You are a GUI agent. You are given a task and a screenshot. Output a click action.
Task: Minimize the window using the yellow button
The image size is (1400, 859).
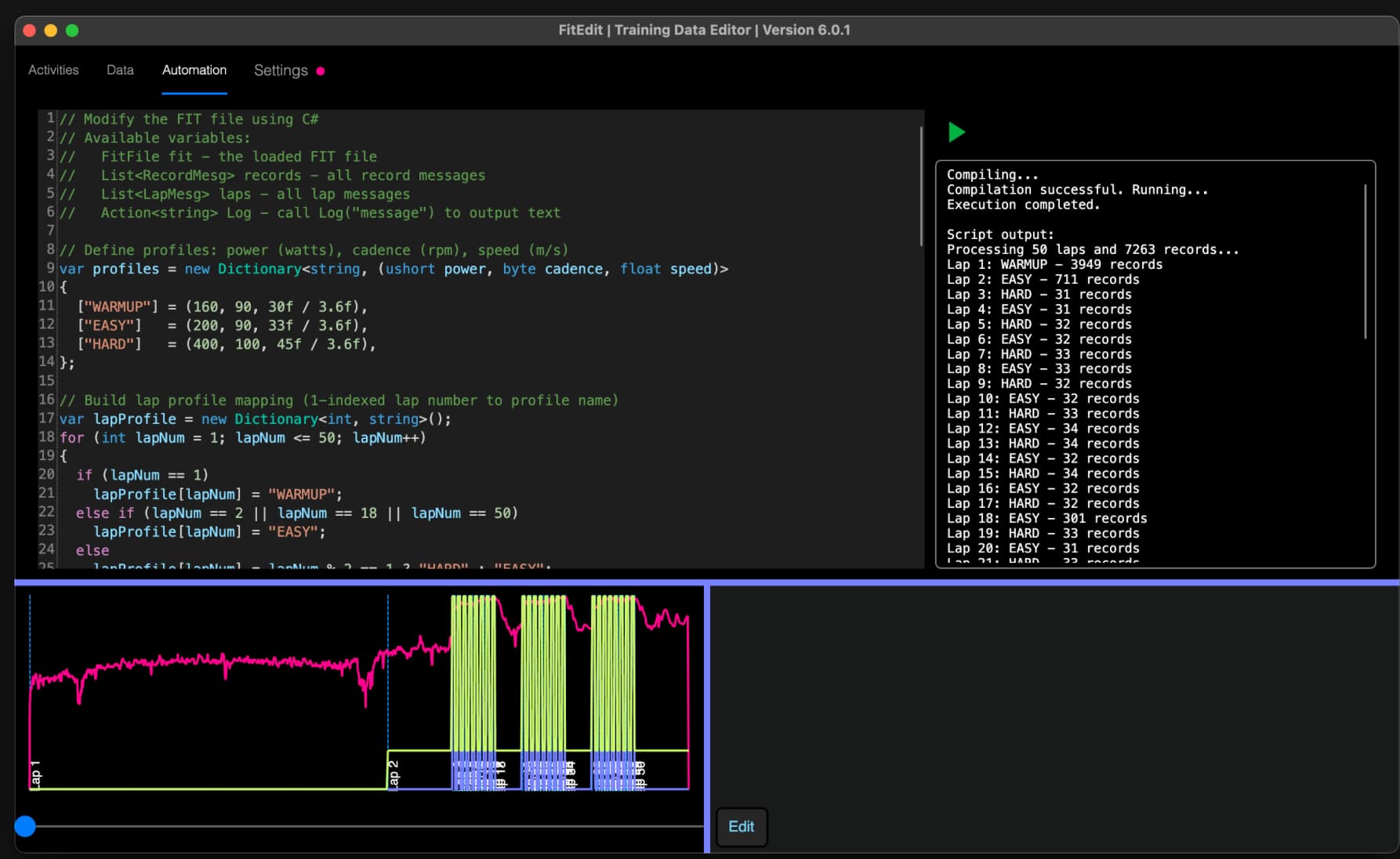point(51,31)
